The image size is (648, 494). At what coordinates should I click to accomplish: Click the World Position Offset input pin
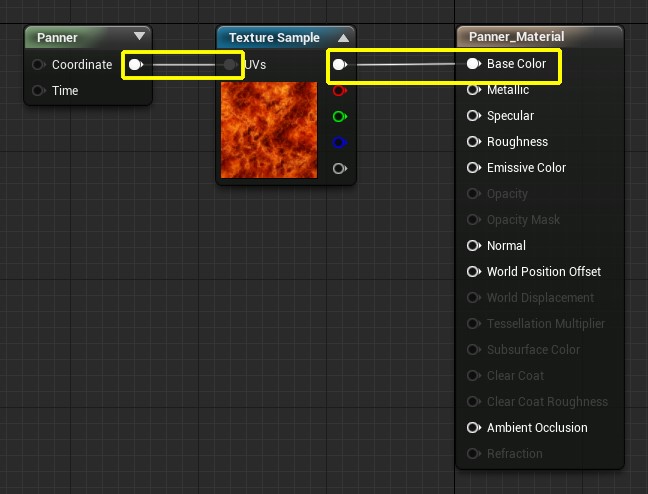tap(474, 272)
